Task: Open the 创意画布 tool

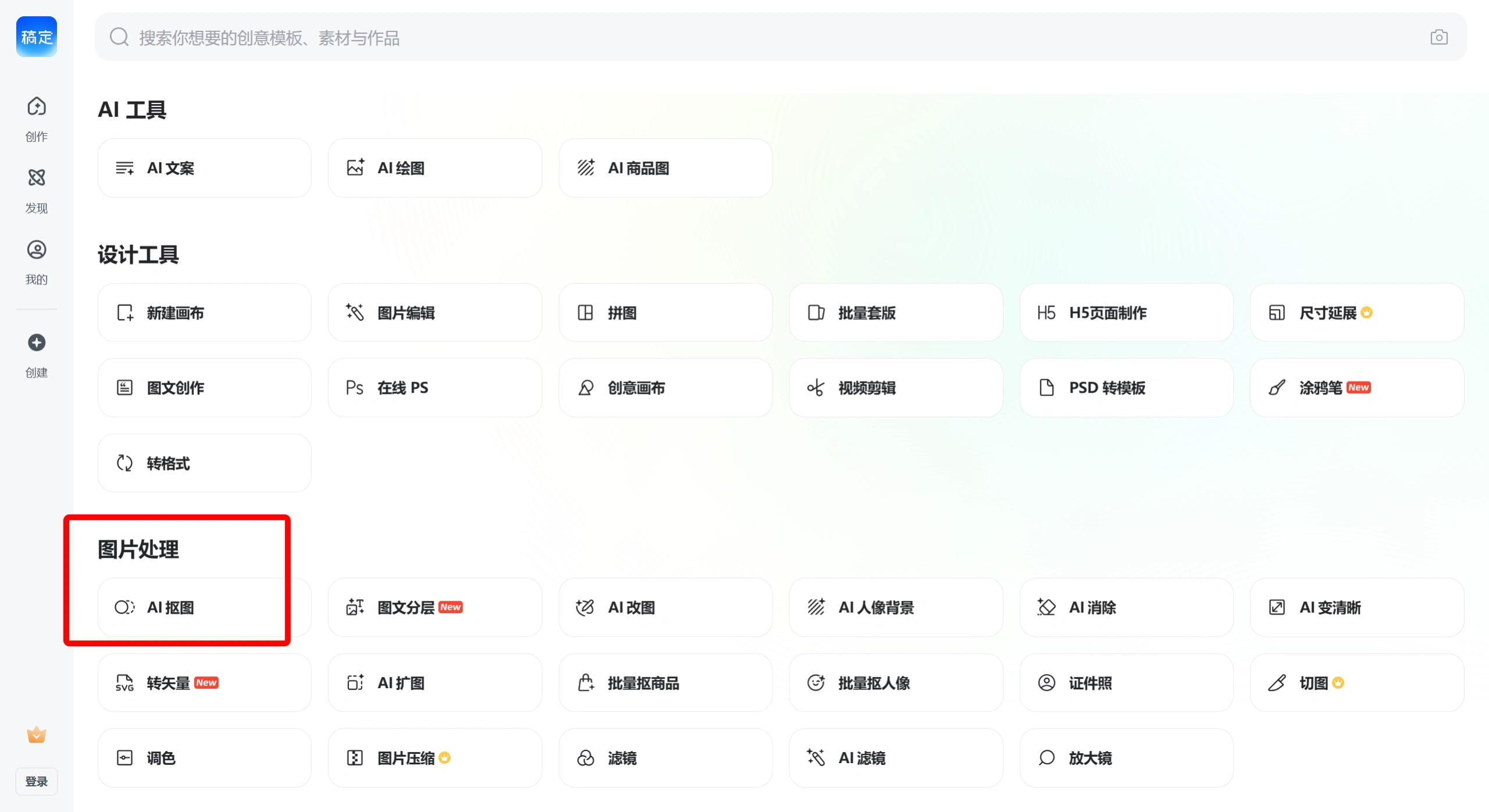Action: point(665,388)
